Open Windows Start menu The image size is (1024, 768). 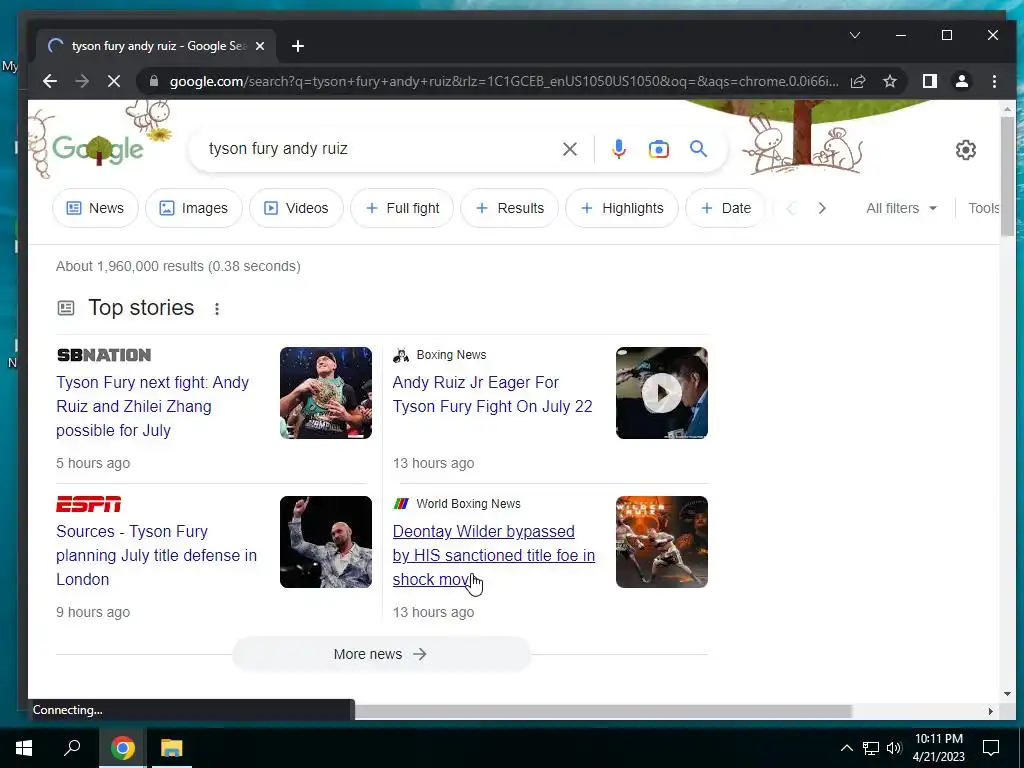(x=24, y=748)
